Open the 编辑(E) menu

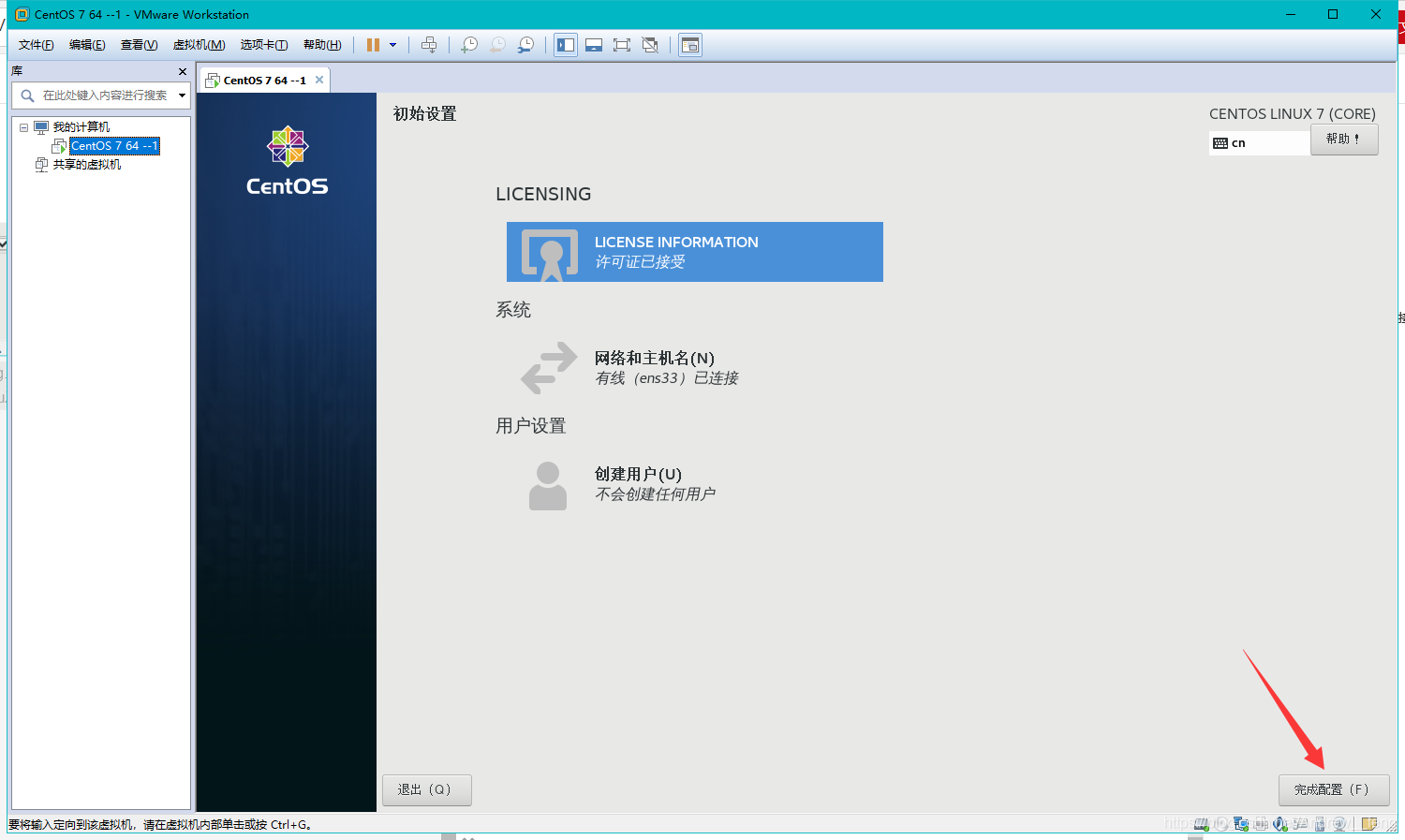click(87, 45)
